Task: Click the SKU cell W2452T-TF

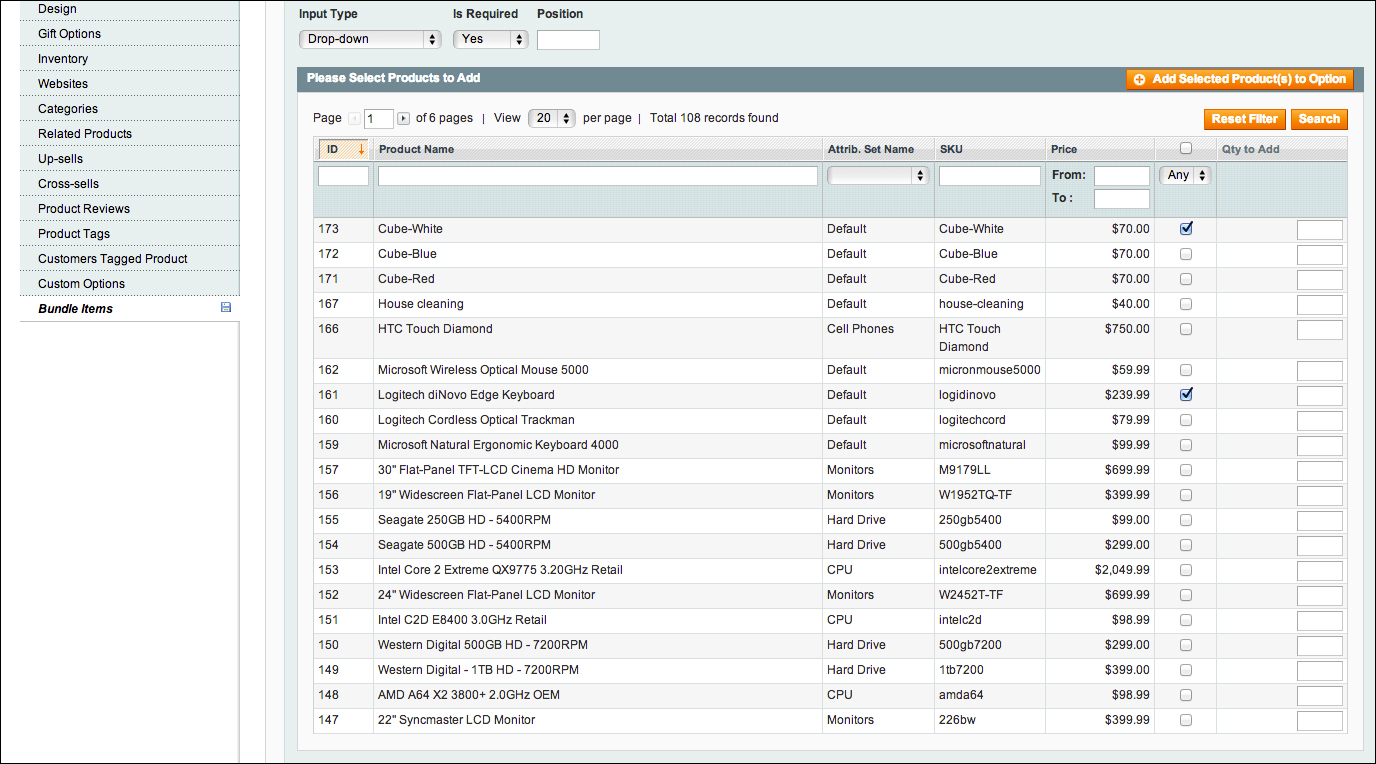Action: tap(971, 595)
